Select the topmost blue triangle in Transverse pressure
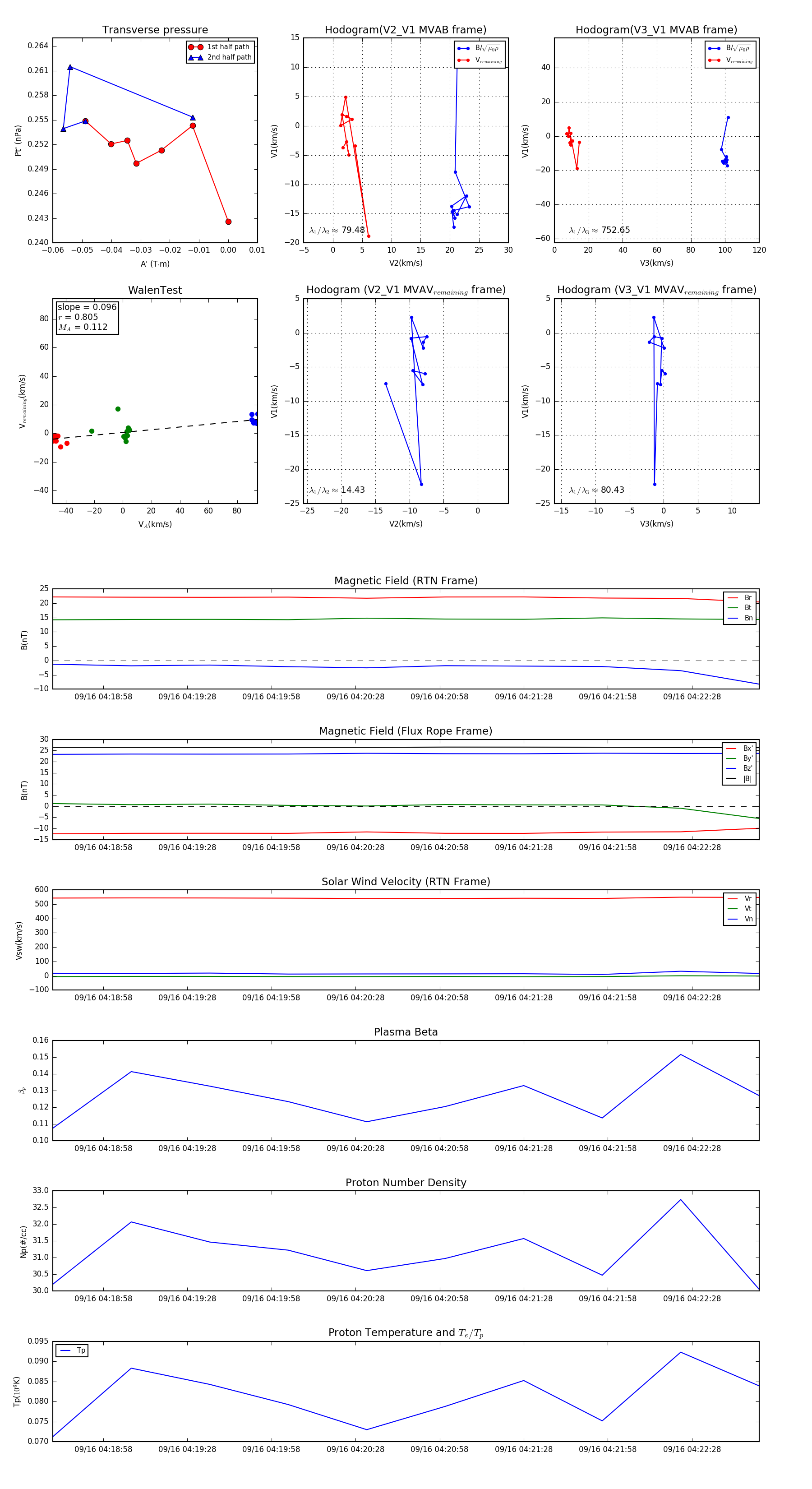 tap(70, 67)
